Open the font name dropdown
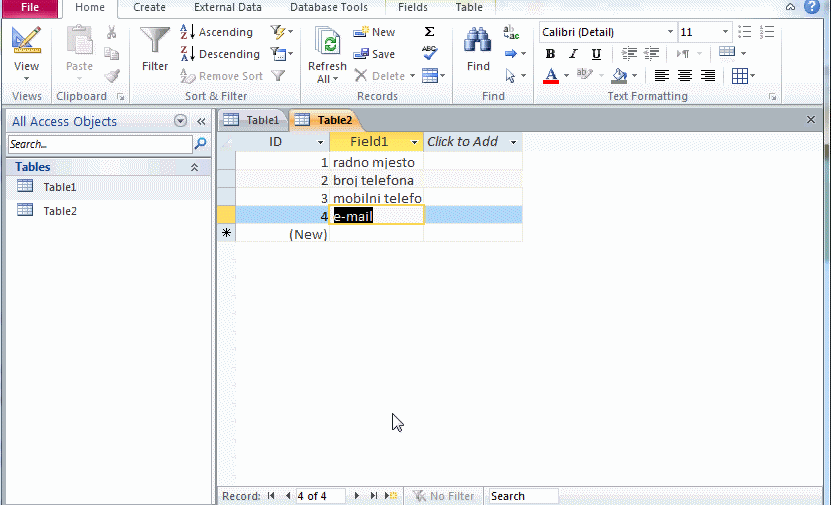The width and height of the screenshot is (831, 505). (669, 32)
